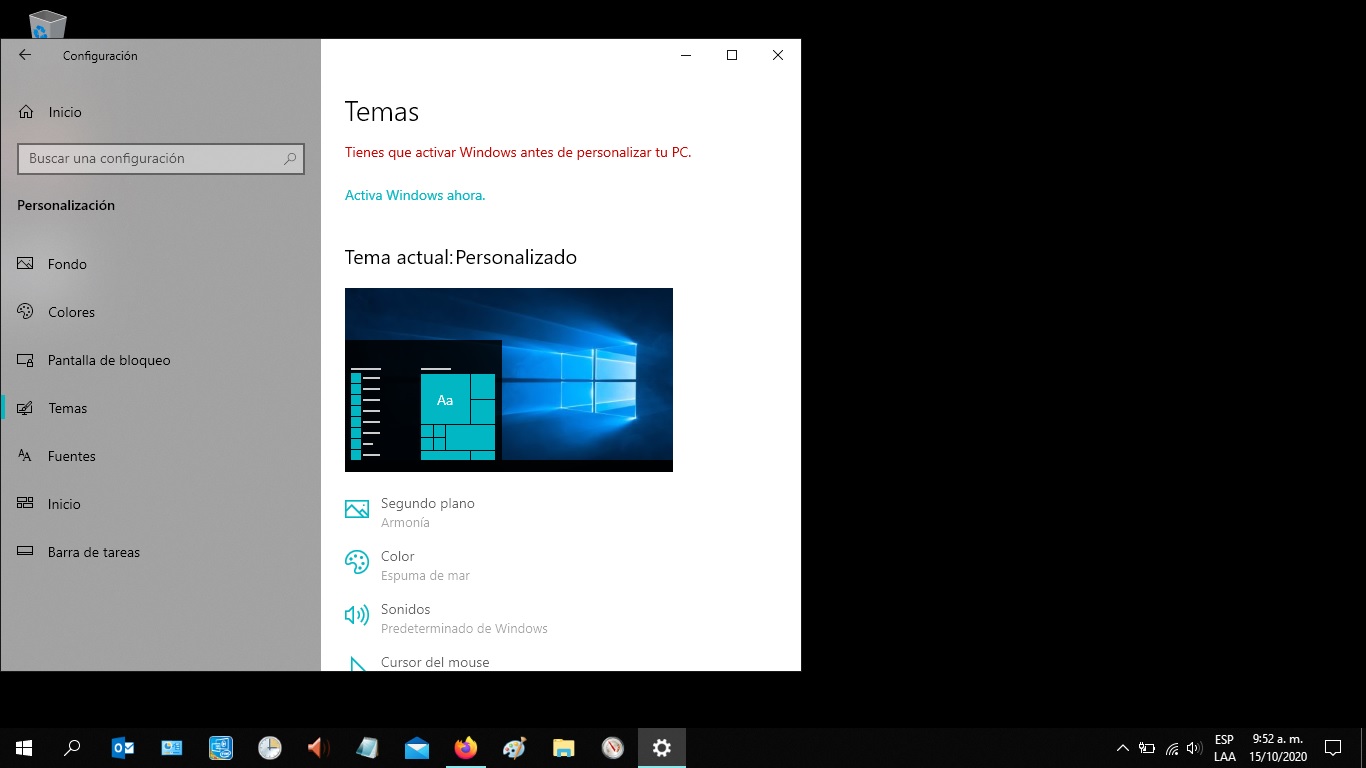
Task: Switch to Firefox on the taskbar
Action: coord(466,748)
